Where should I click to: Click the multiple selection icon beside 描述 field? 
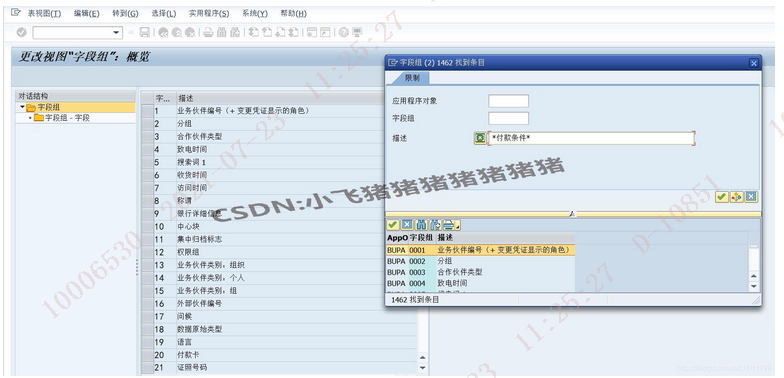click(x=480, y=138)
